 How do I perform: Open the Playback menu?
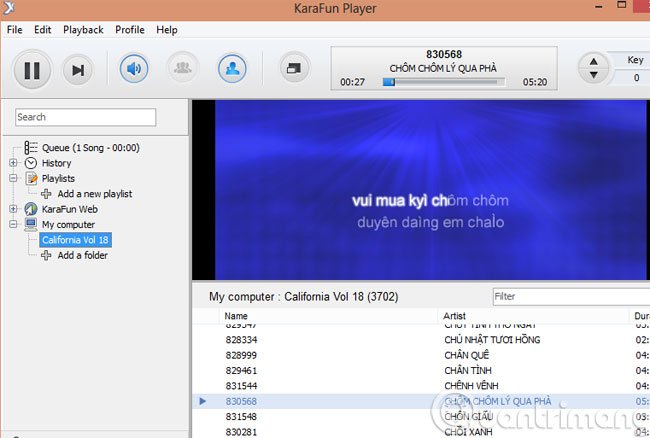[83, 30]
